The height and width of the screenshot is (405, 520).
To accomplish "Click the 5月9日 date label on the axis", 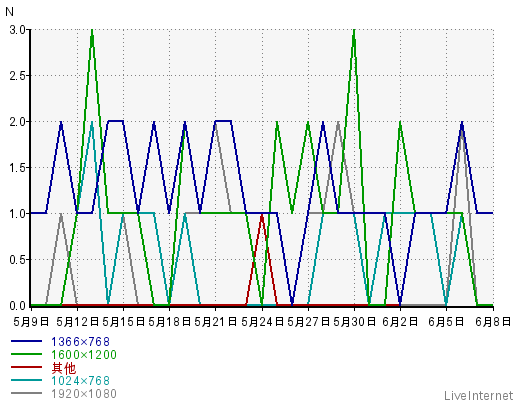I will [x=31, y=322].
